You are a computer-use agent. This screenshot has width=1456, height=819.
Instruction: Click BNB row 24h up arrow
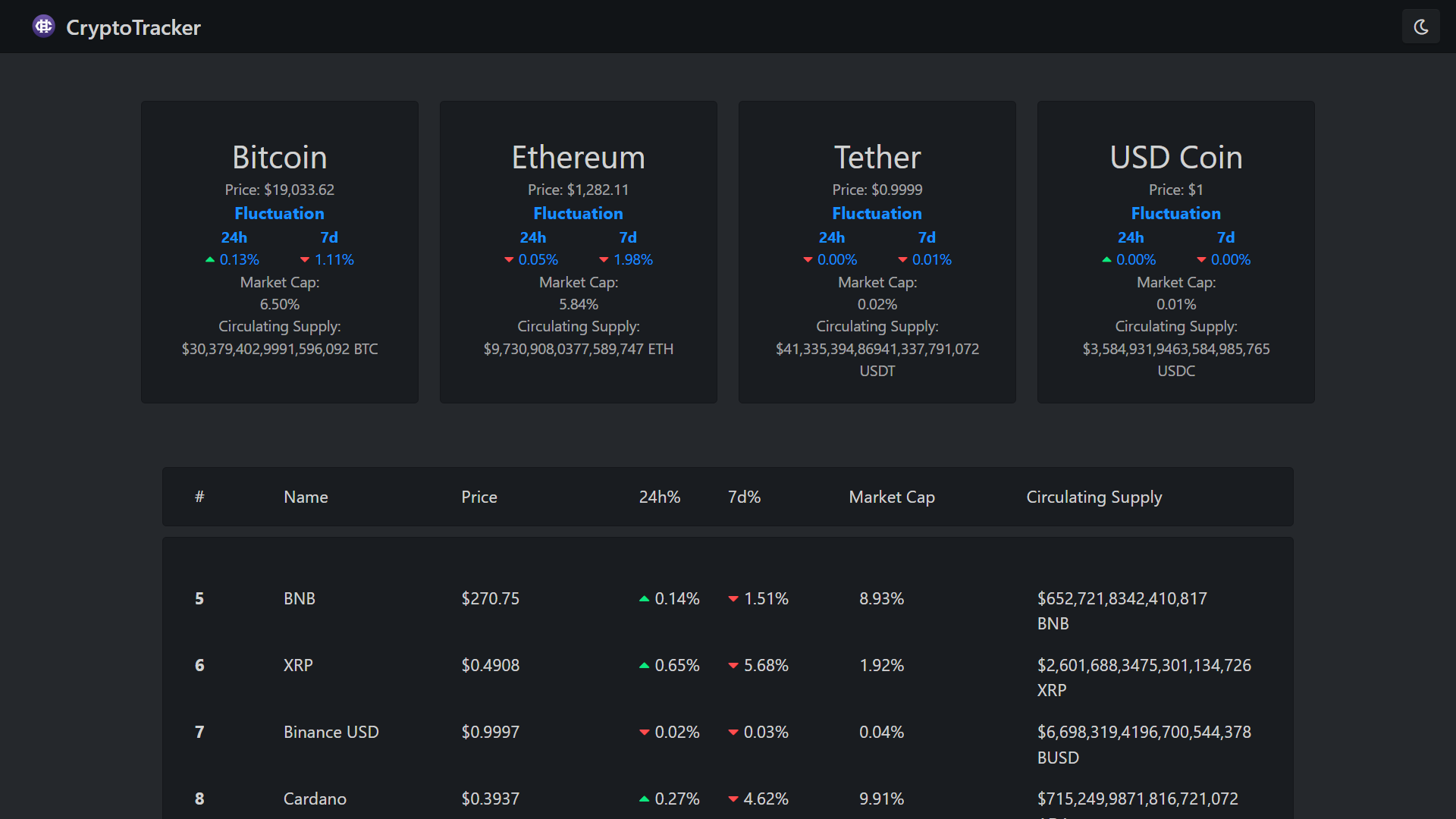645,599
